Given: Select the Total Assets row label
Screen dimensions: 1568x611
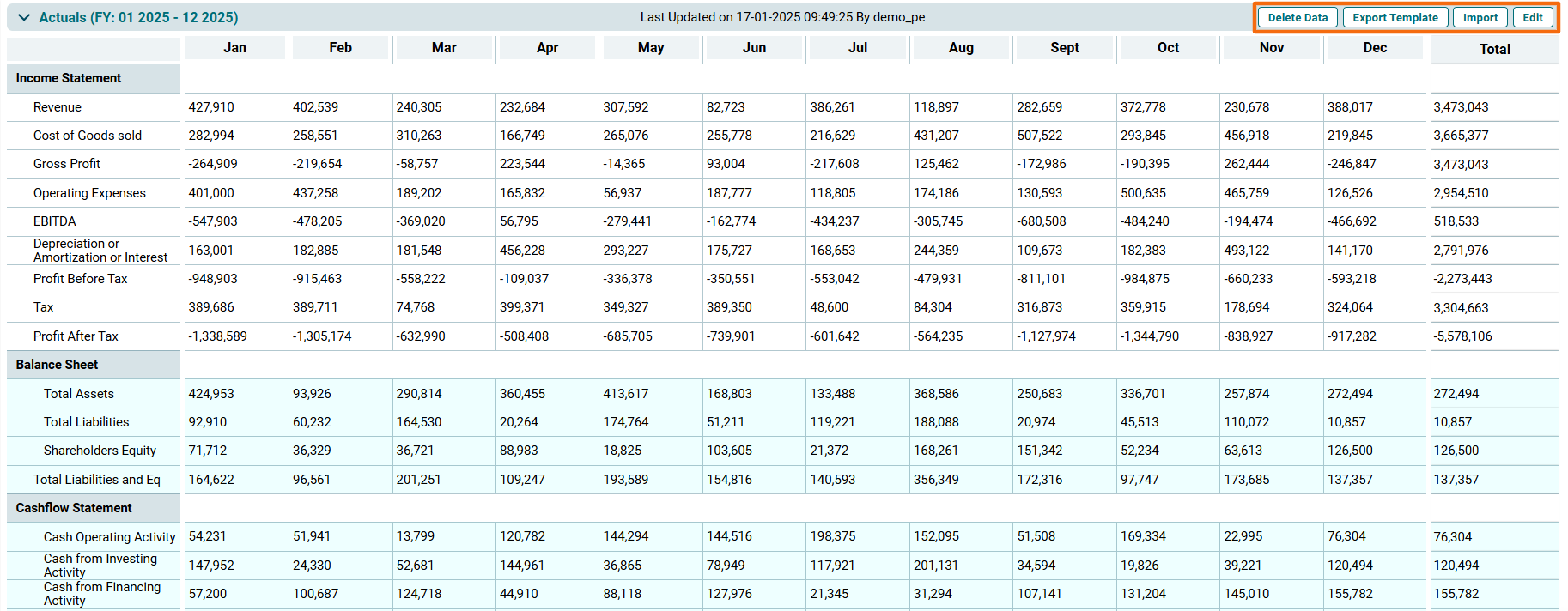Looking at the screenshot, I should tap(79, 394).
